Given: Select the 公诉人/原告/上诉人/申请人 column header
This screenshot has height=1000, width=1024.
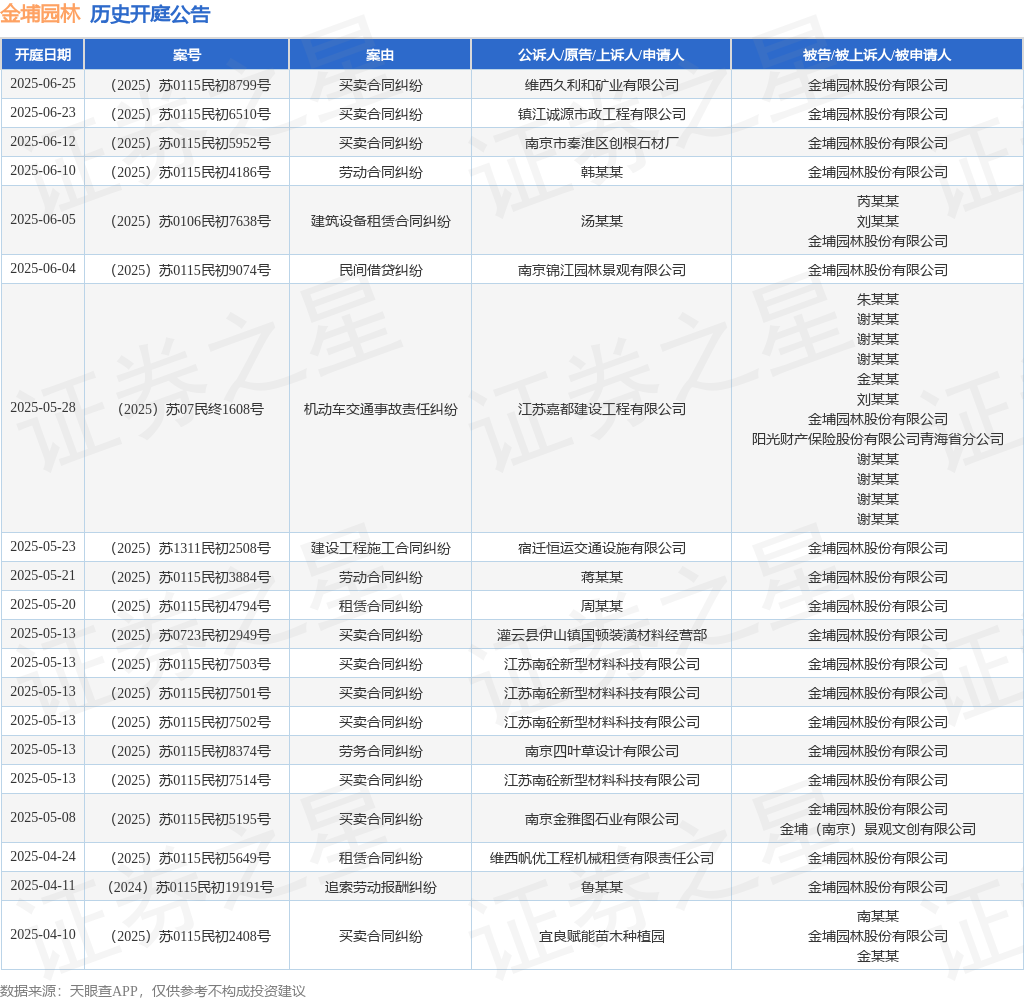Looking at the screenshot, I should coord(601,55).
